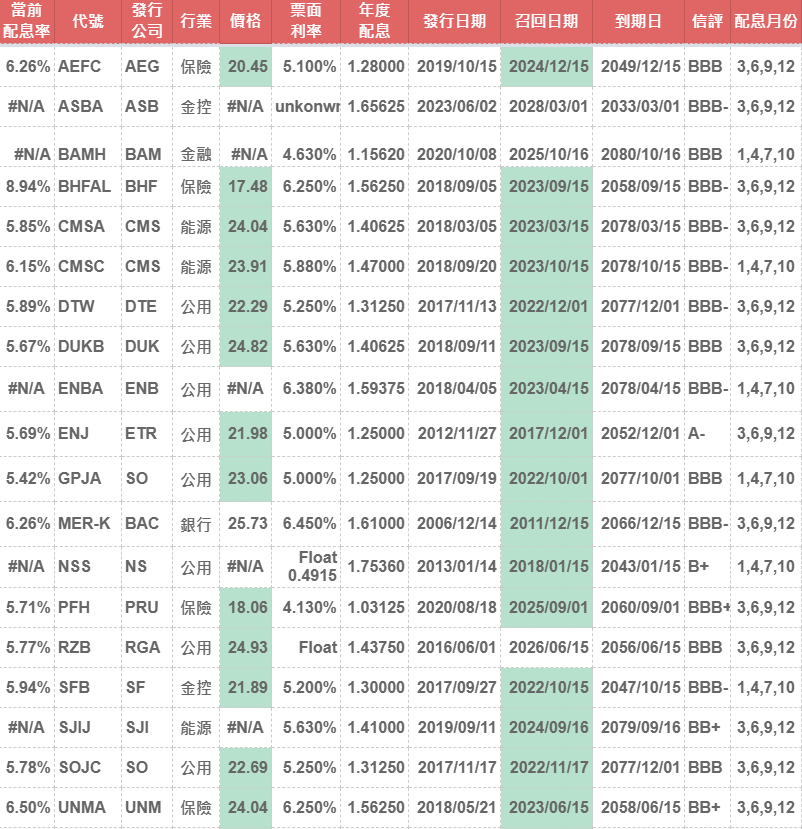Viewport: 802px width, 829px height.
Task: Click the 配息月份 column header
Action: (x=766, y=21)
